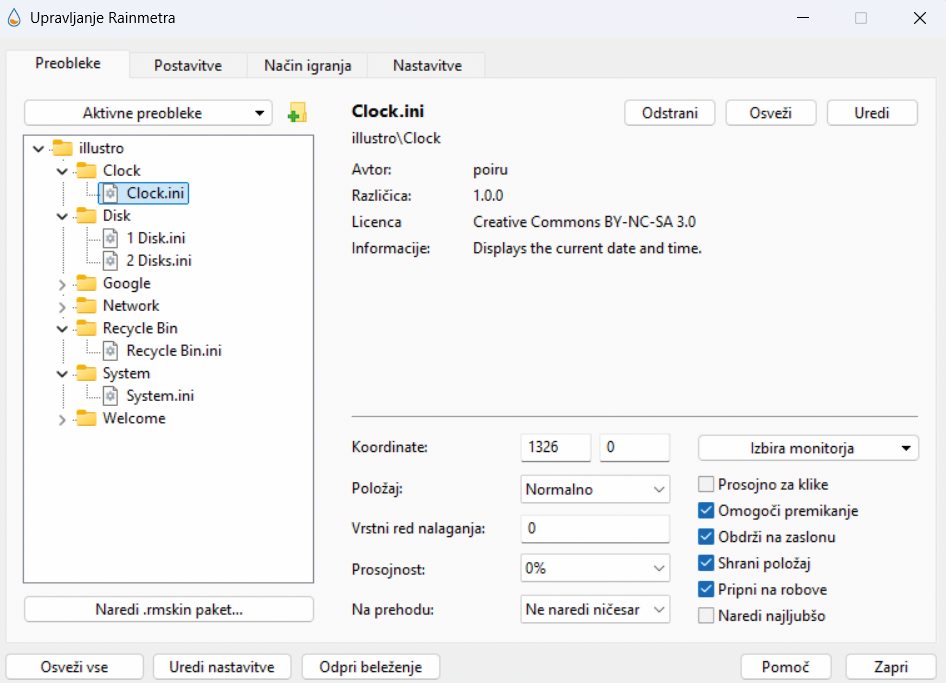Open the Prosojnost combo box showing 0%

(595, 568)
